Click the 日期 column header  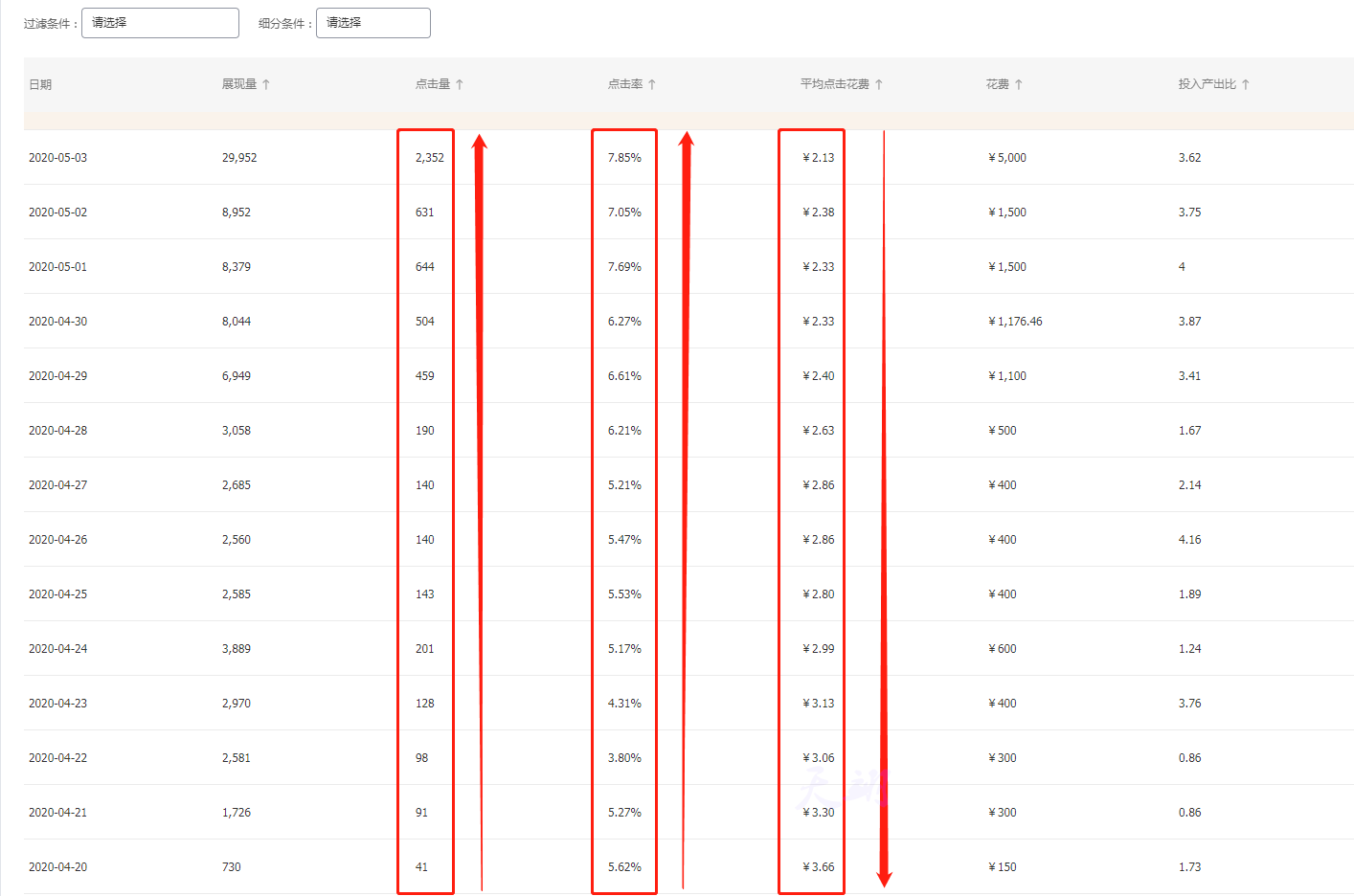[40, 84]
